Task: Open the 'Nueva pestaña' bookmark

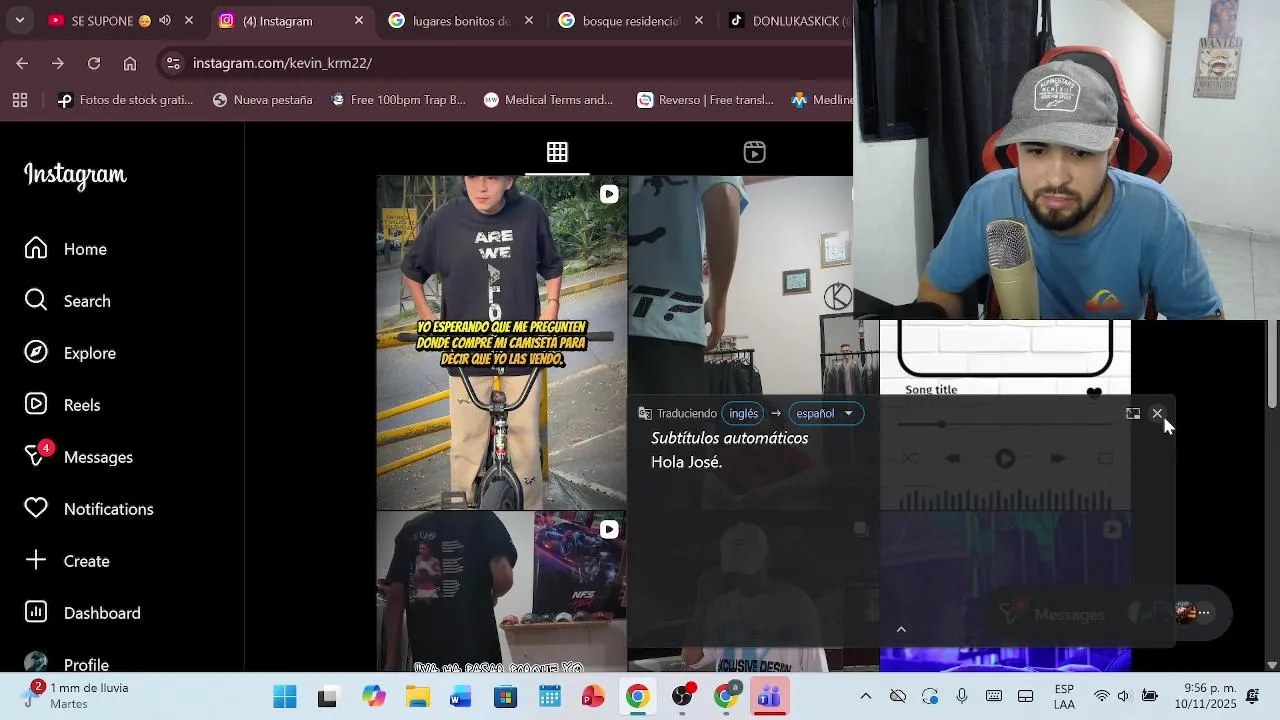Action: click(263, 100)
